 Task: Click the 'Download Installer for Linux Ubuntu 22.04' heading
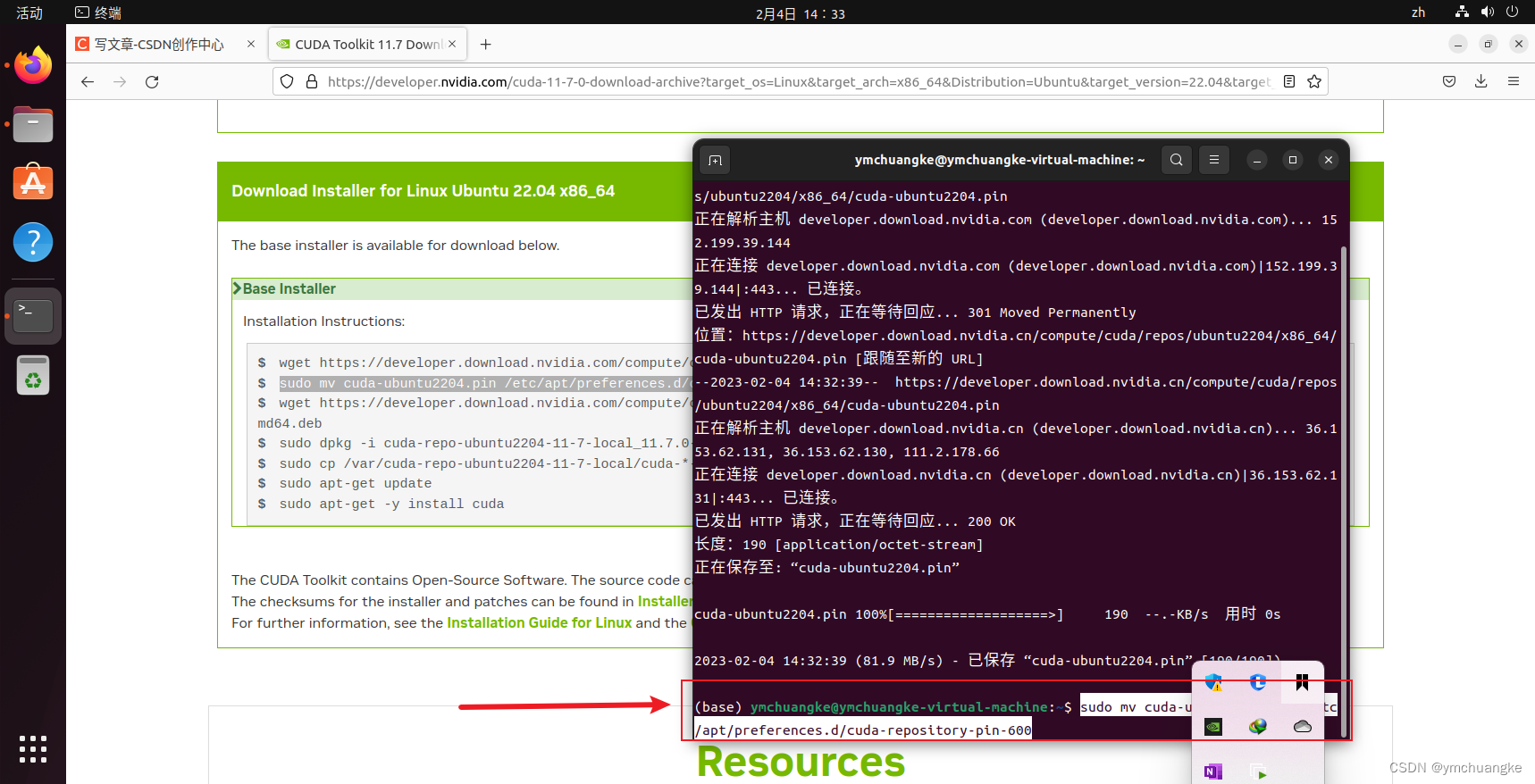tap(424, 190)
